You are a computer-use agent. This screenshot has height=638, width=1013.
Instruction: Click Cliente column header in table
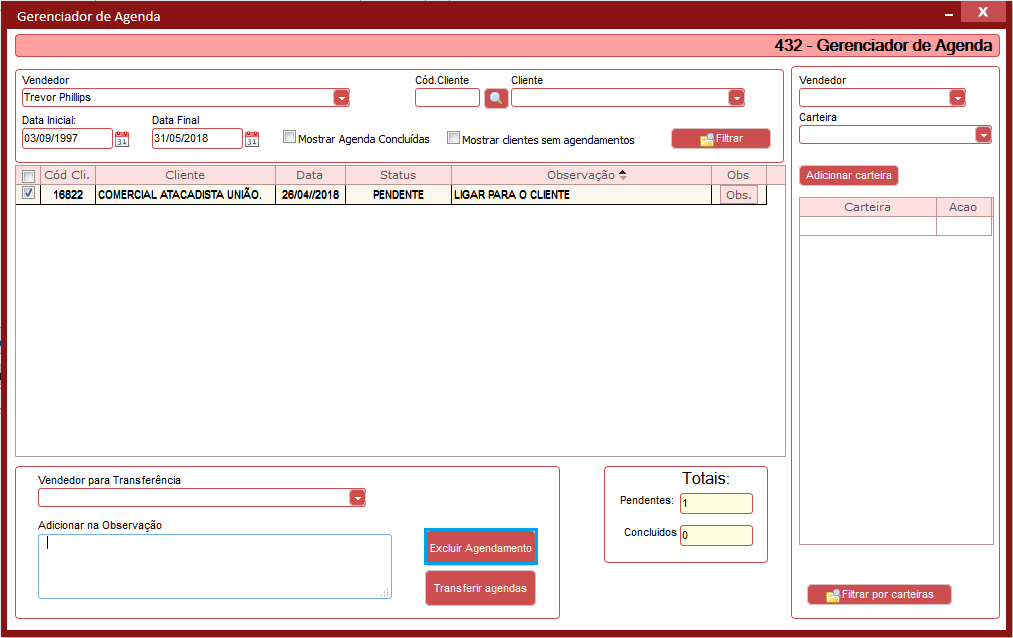click(185, 175)
